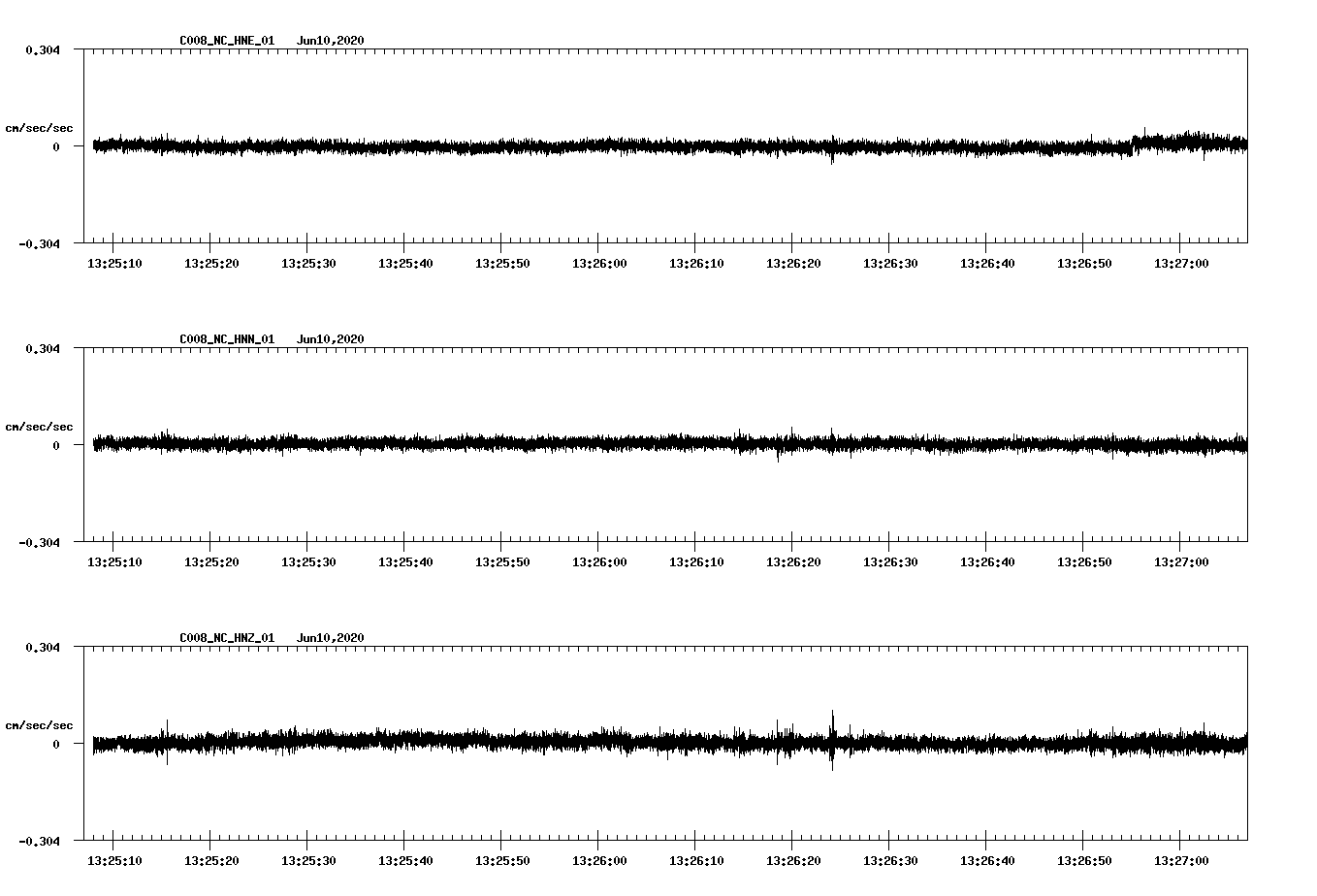This screenshot has width=1317, height=896.
Task: Click the C008_NC_HNN_01 channel title
Action: click(227, 339)
